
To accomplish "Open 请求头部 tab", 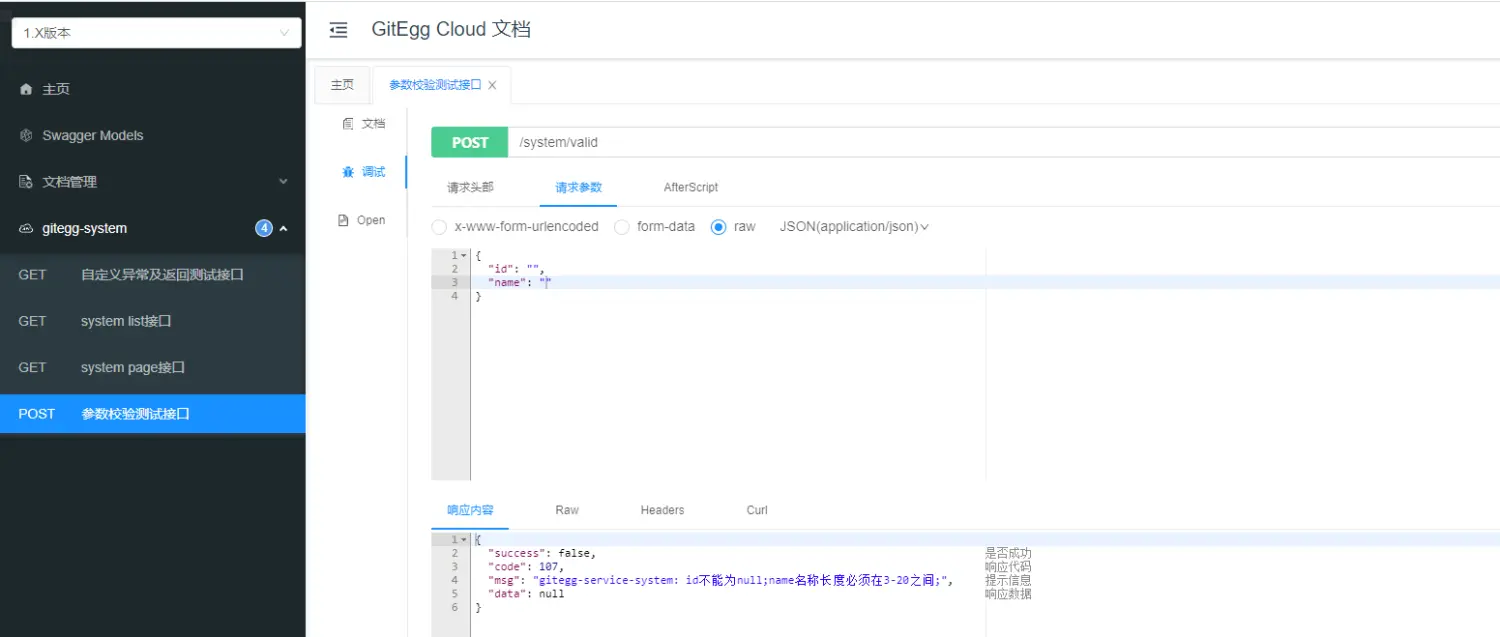I will [x=470, y=187].
